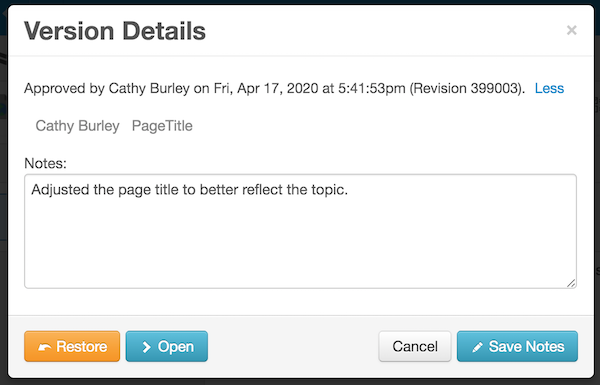The height and width of the screenshot is (385, 600).
Task: Click the Less link to collapse details
Action: pyautogui.click(x=549, y=88)
